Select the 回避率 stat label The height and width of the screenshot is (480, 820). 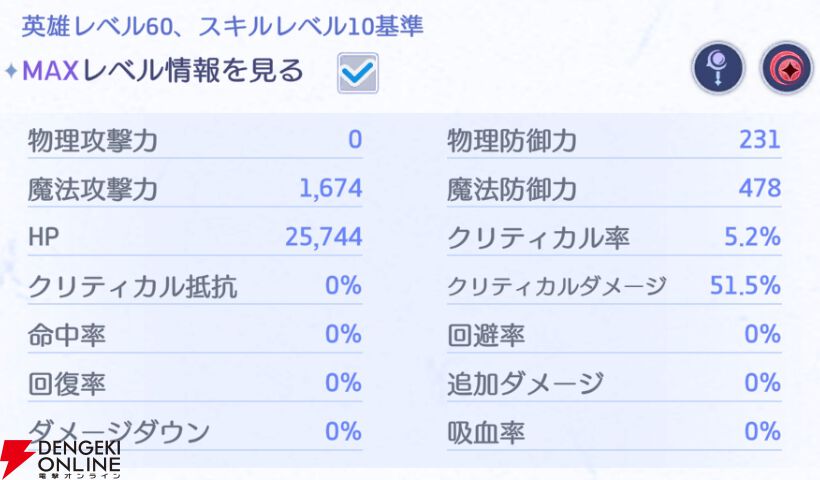486,335
